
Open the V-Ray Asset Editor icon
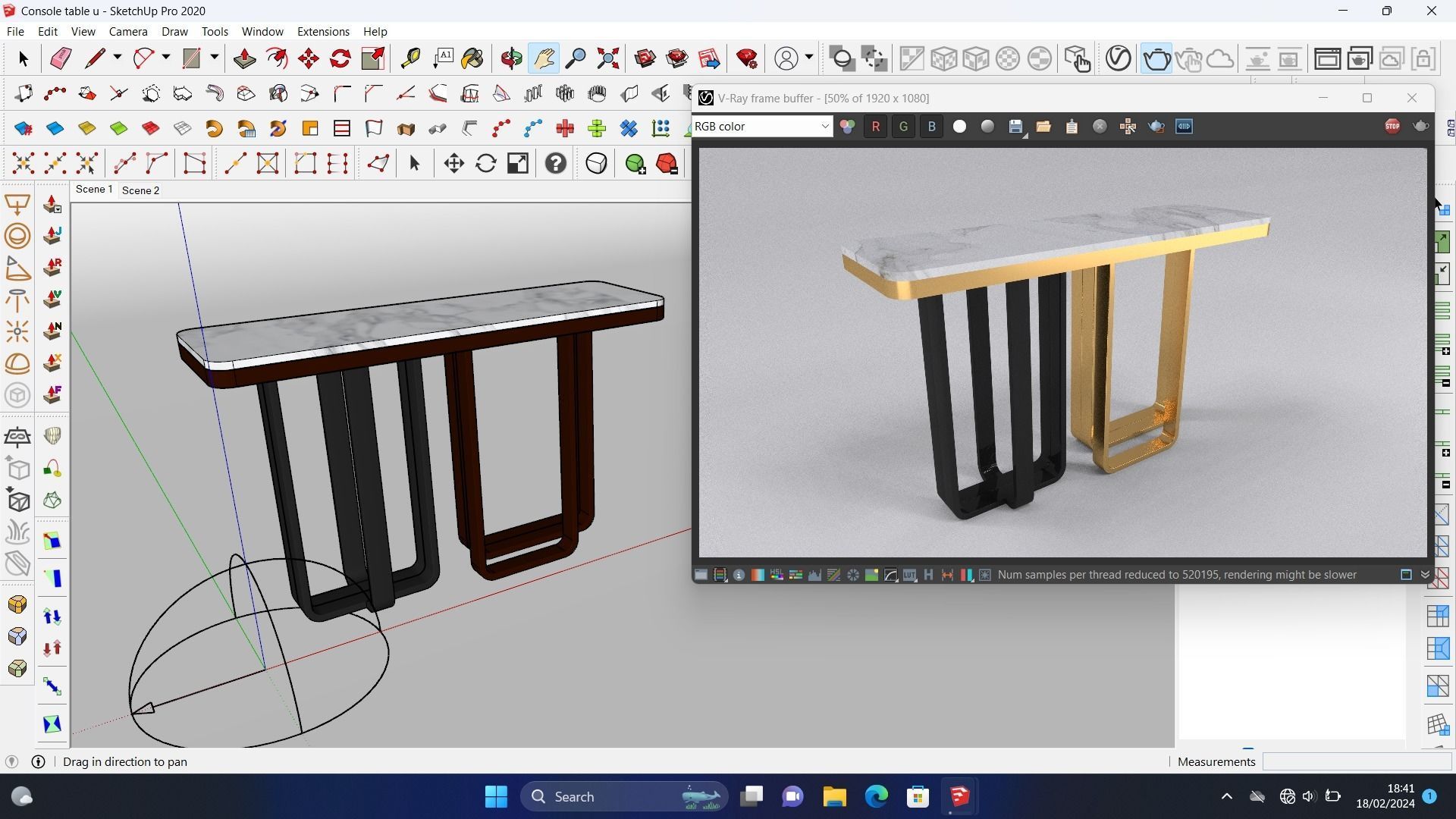click(1119, 58)
